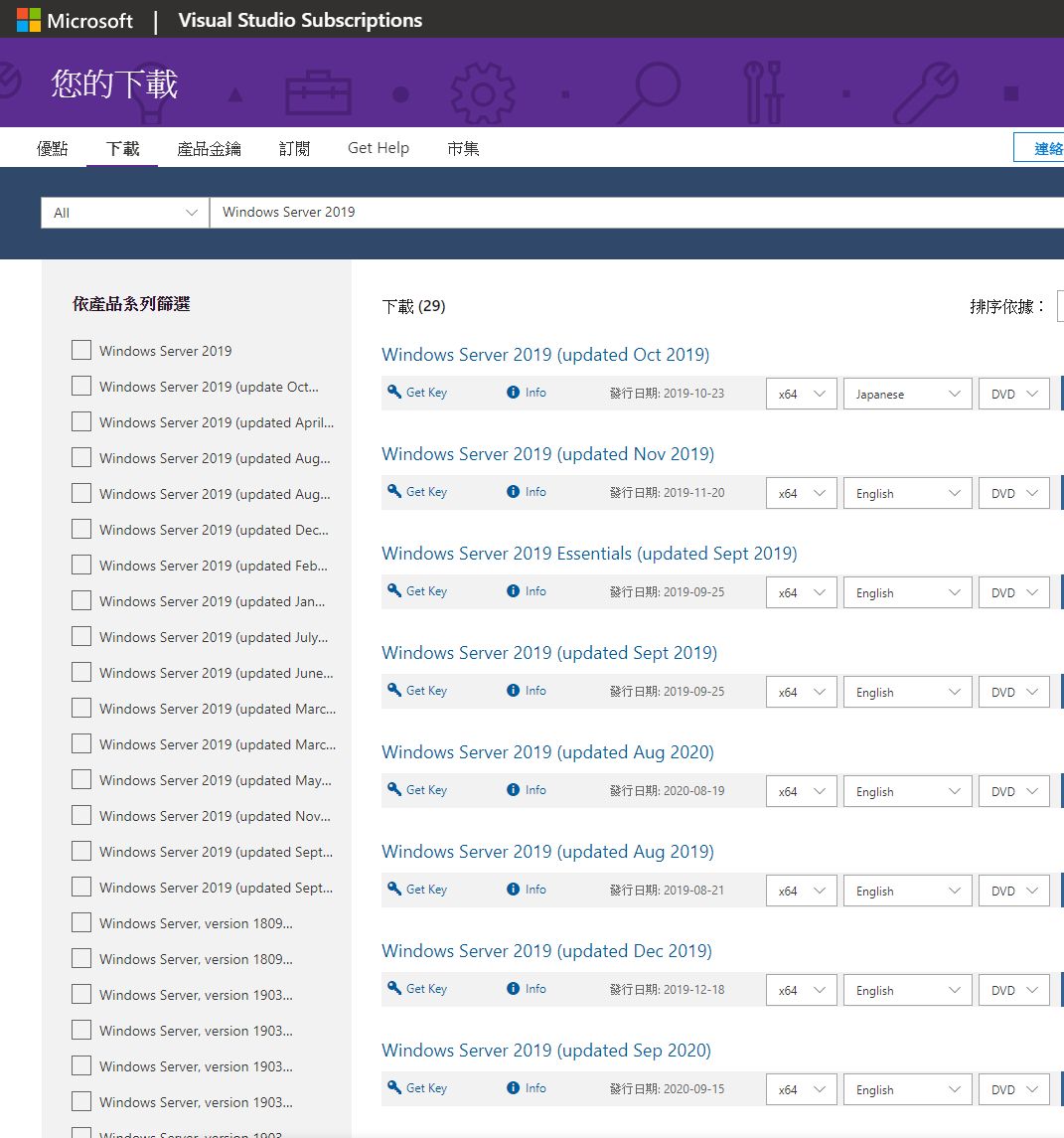This screenshot has width=1064, height=1138.
Task: Click the 依產品系列篩選 filter heading
Action: [x=131, y=304]
